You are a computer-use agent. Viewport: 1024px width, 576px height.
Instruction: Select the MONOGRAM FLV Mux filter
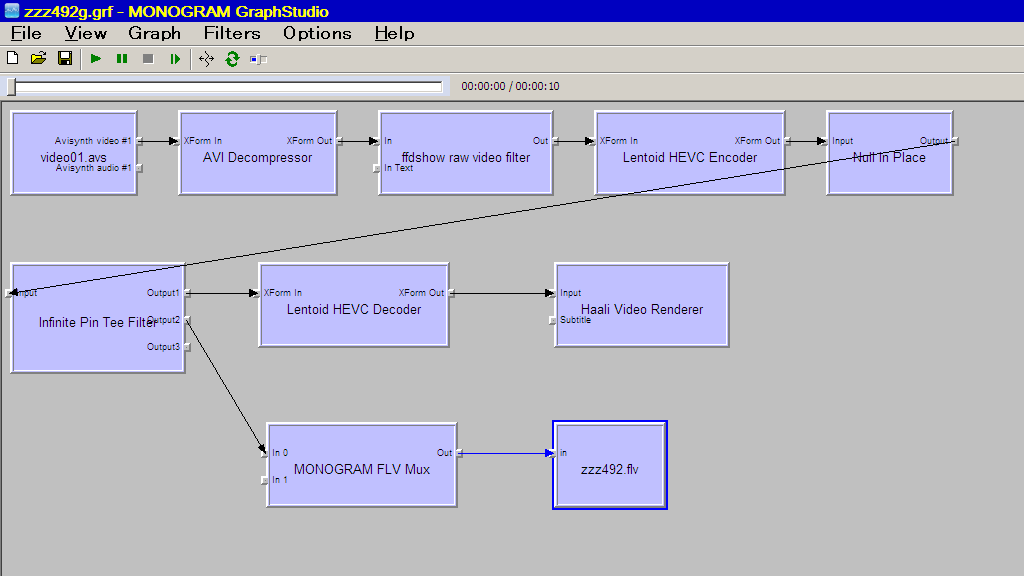tap(362, 465)
